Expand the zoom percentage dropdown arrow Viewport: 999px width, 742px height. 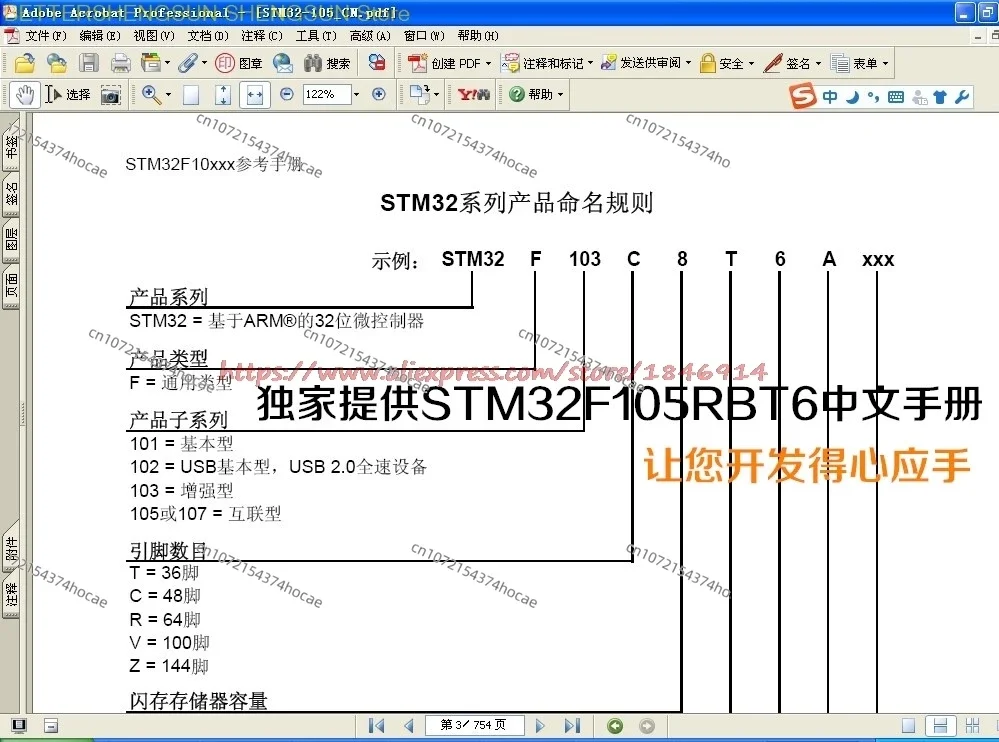point(356,95)
